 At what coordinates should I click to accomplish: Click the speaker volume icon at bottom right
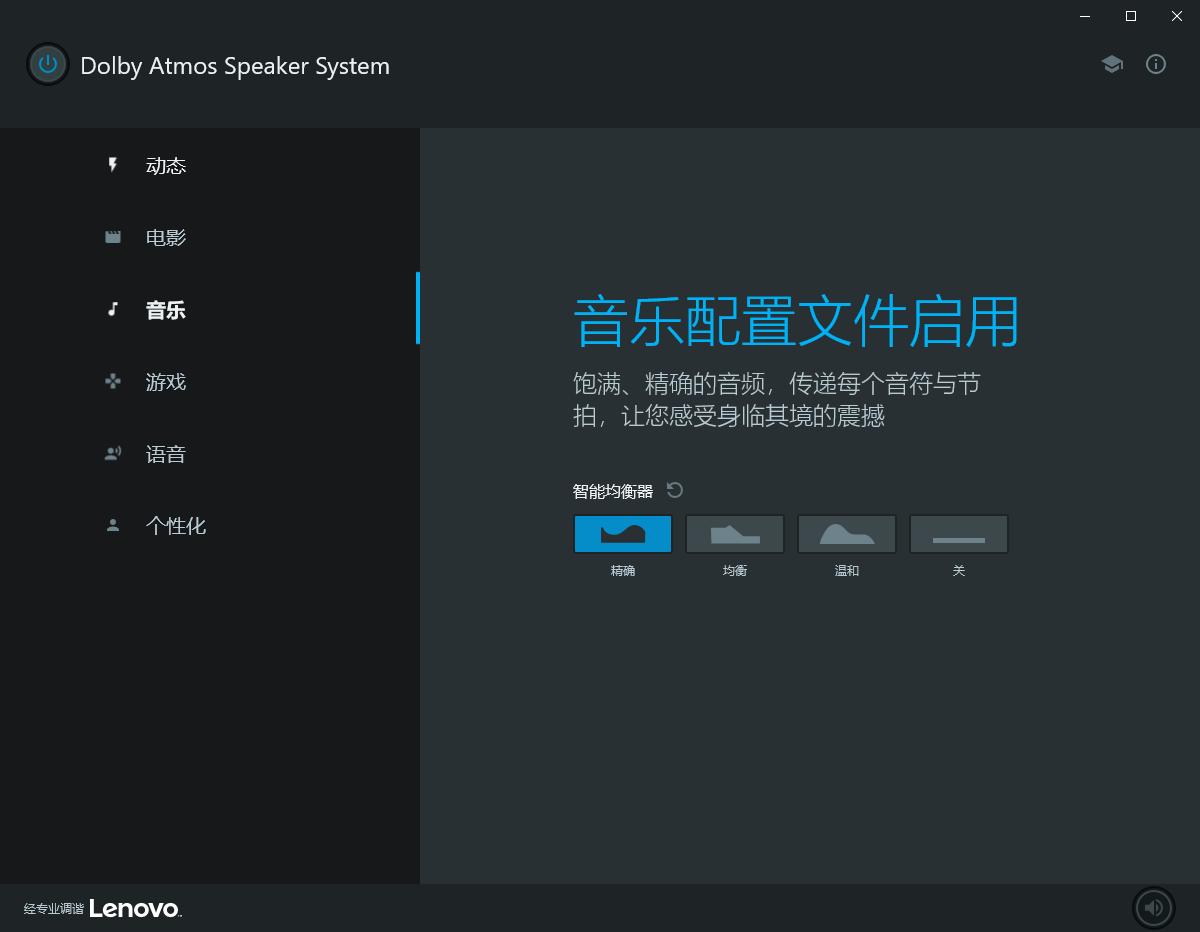click(1154, 908)
